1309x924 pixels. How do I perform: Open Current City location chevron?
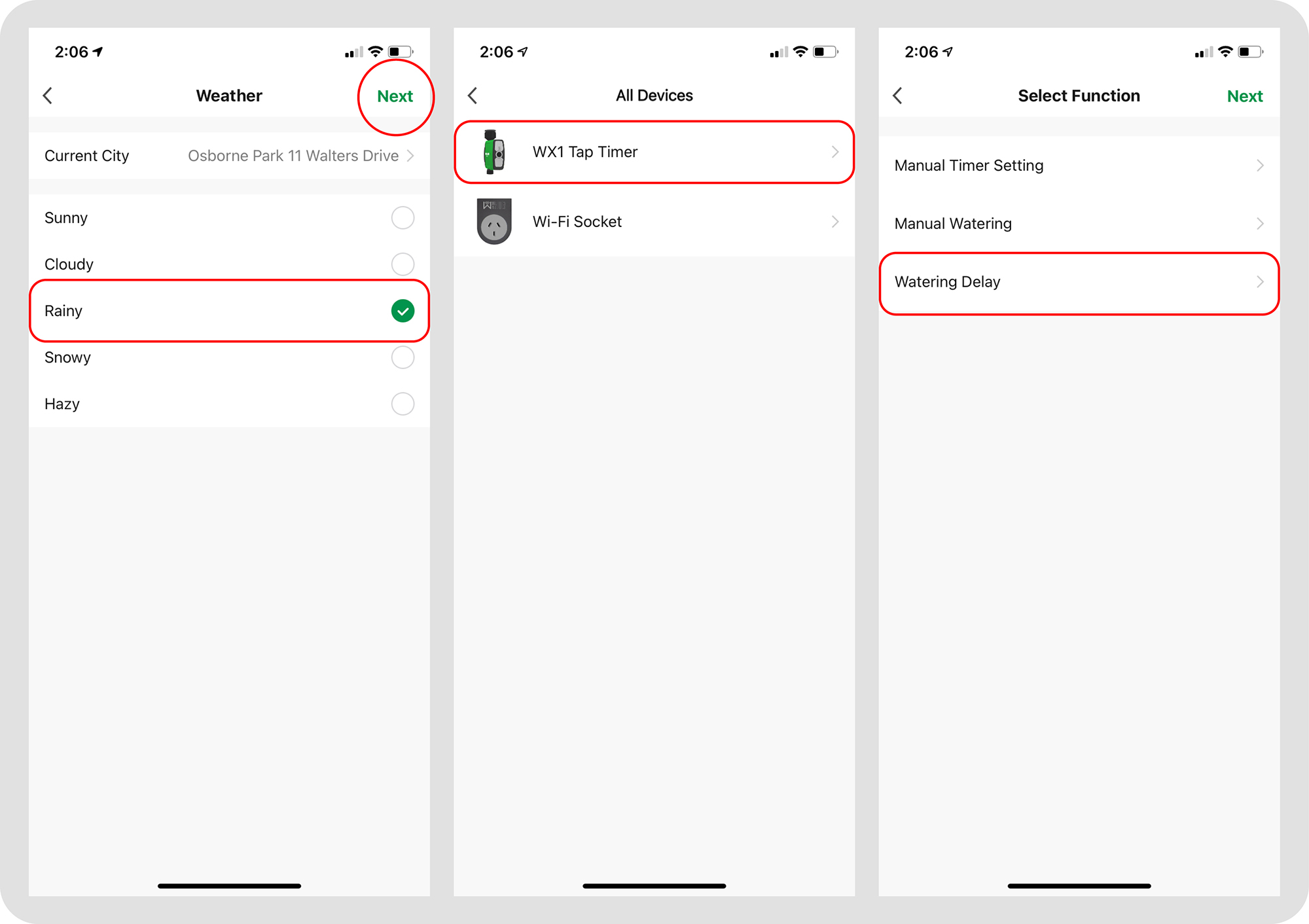click(410, 156)
